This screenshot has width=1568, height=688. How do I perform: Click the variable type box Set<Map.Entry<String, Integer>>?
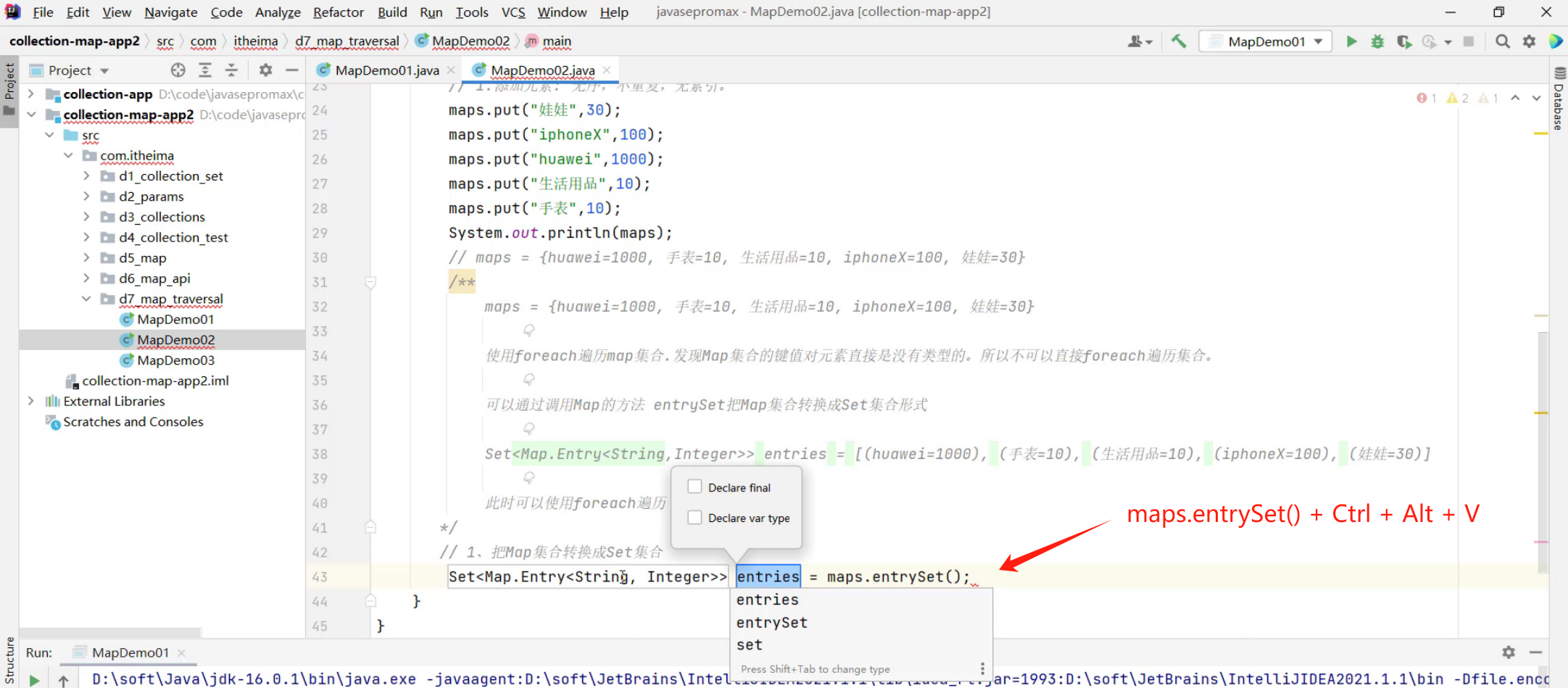[588, 576]
